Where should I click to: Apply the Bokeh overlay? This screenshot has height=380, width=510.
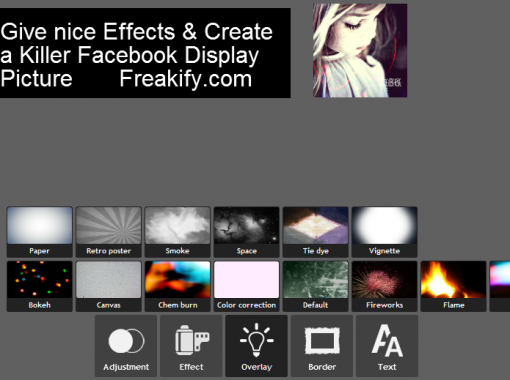coord(39,286)
